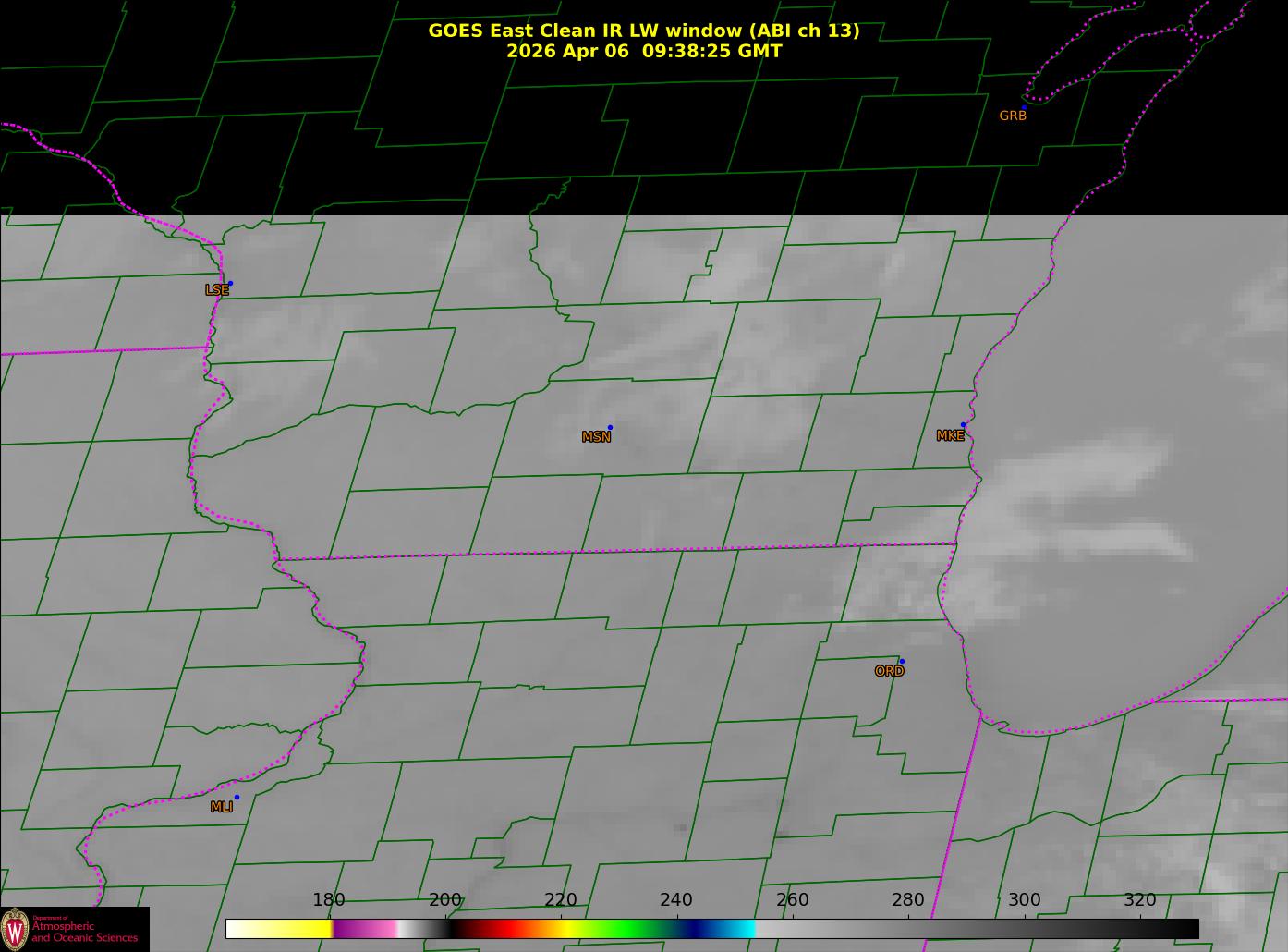The width and height of the screenshot is (1288, 952).
Task: Click the Atmospheric and Oceanic Sciences logo
Action: point(75,929)
